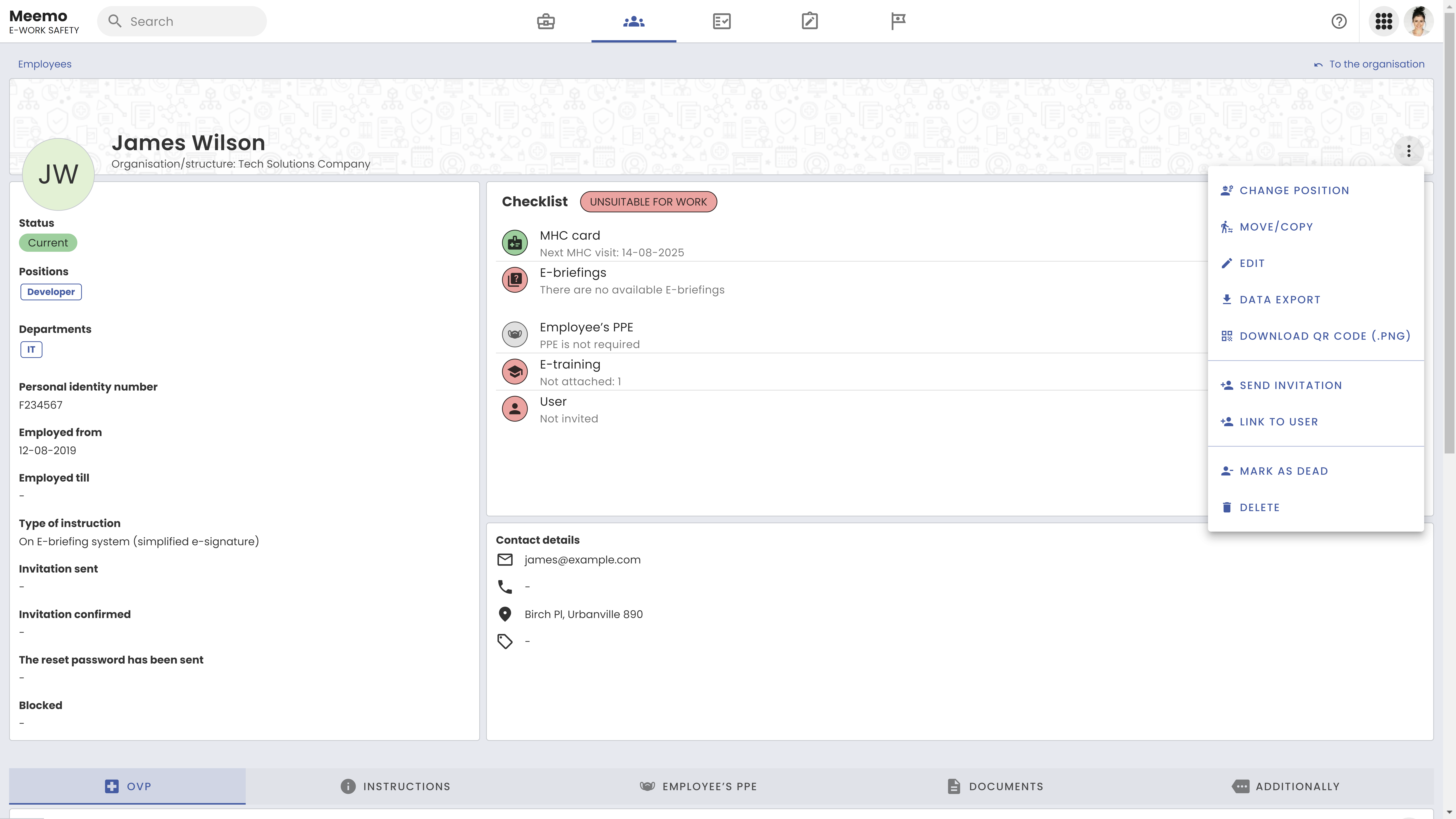The width and height of the screenshot is (1456, 819).
Task: Click inside the Search field
Action: 181,21
